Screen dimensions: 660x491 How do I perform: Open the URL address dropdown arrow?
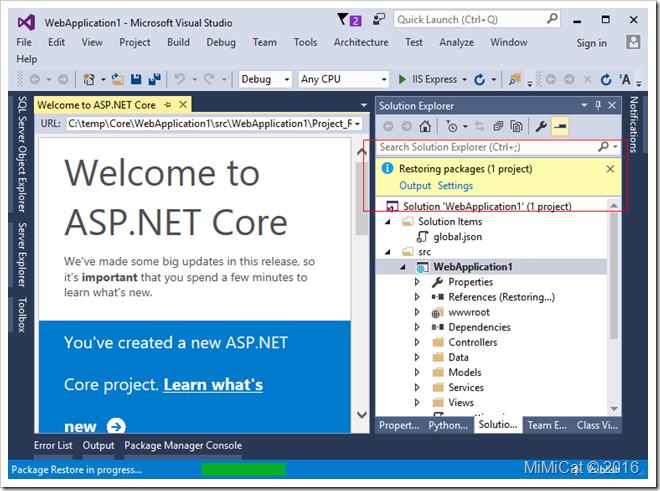(357, 124)
